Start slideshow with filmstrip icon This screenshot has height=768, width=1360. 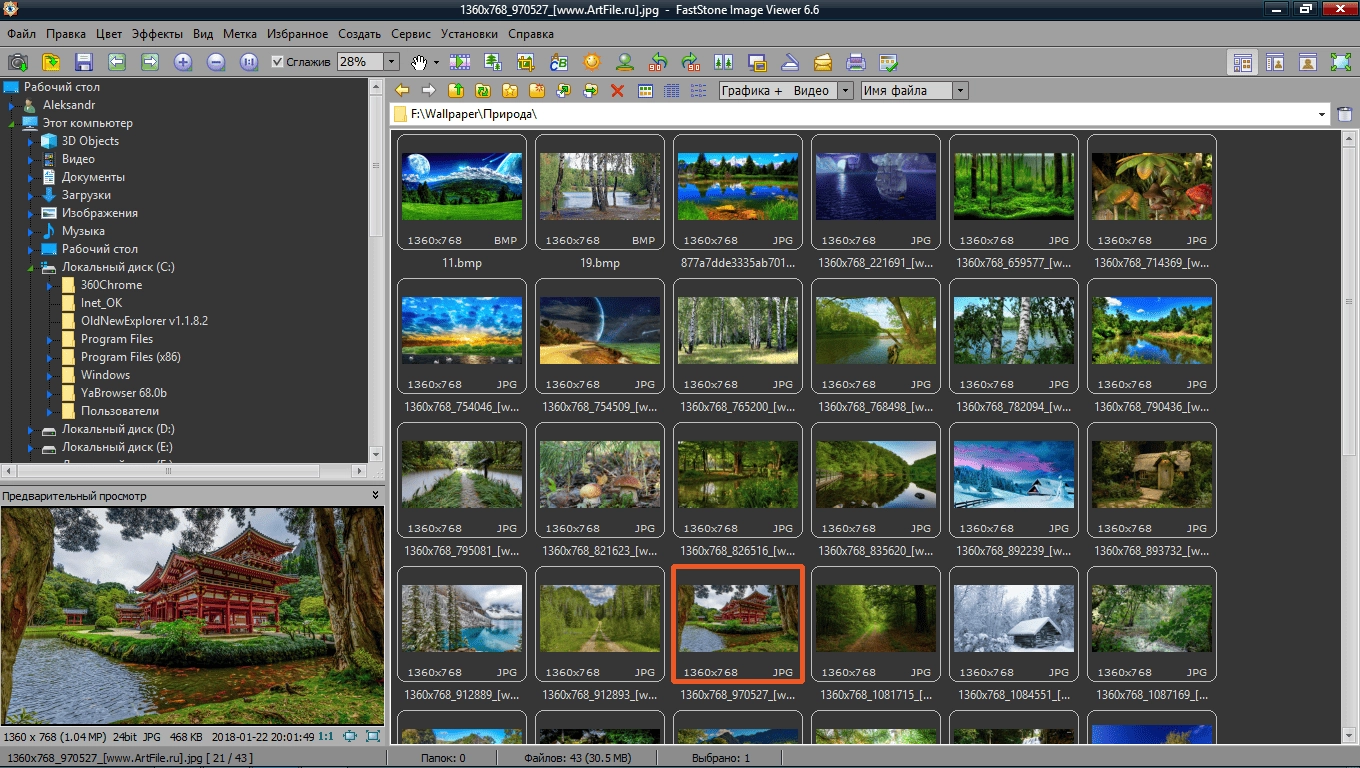click(460, 62)
